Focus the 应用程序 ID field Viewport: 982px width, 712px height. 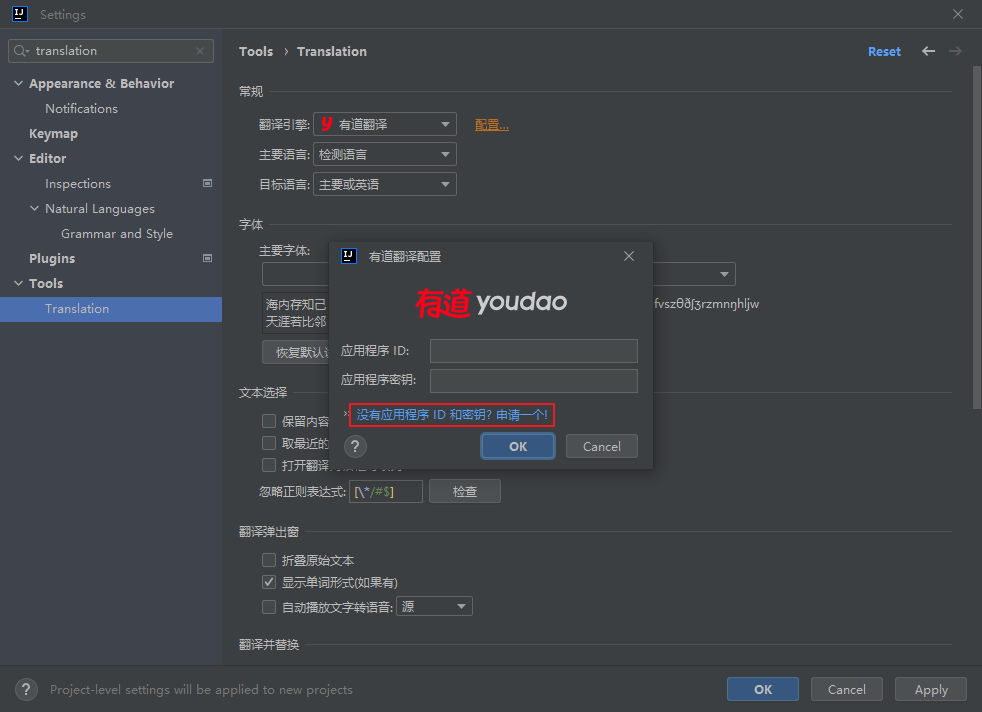(534, 351)
